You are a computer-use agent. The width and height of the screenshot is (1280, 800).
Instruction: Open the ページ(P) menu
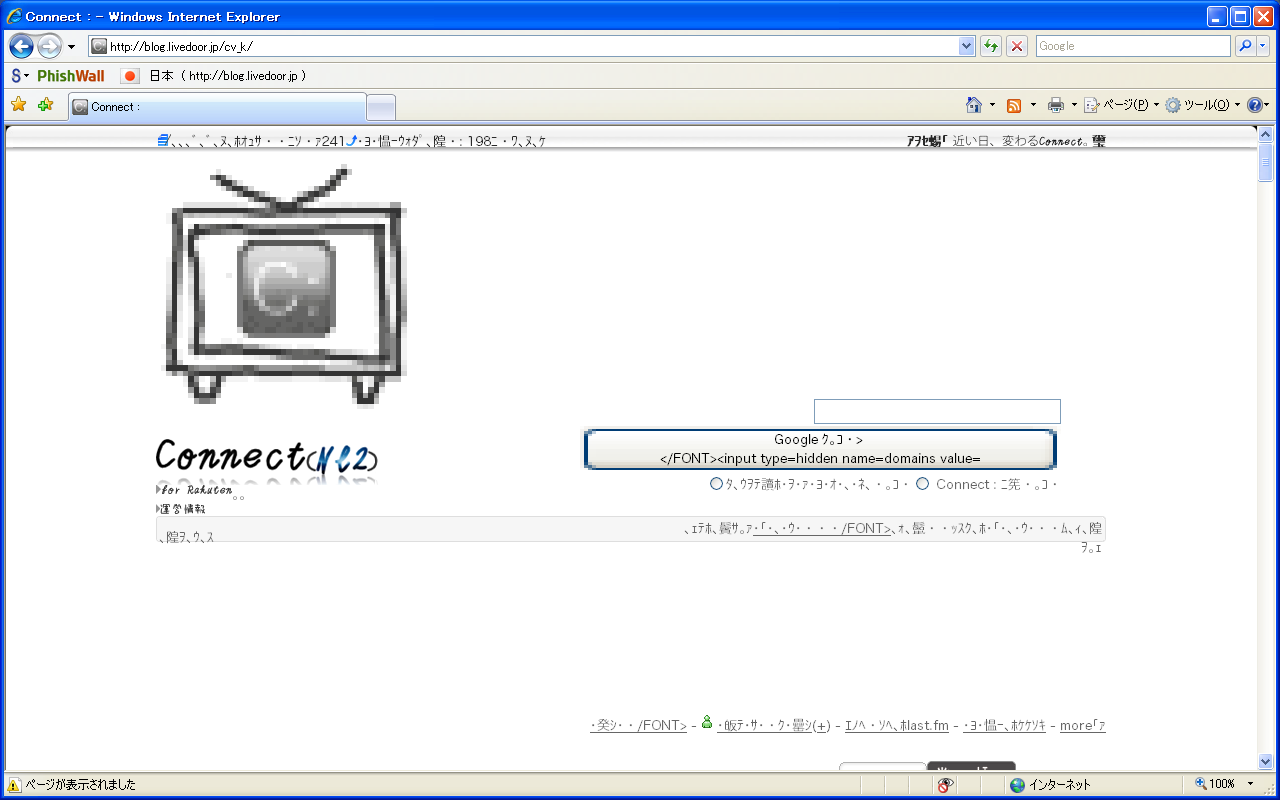1122,105
